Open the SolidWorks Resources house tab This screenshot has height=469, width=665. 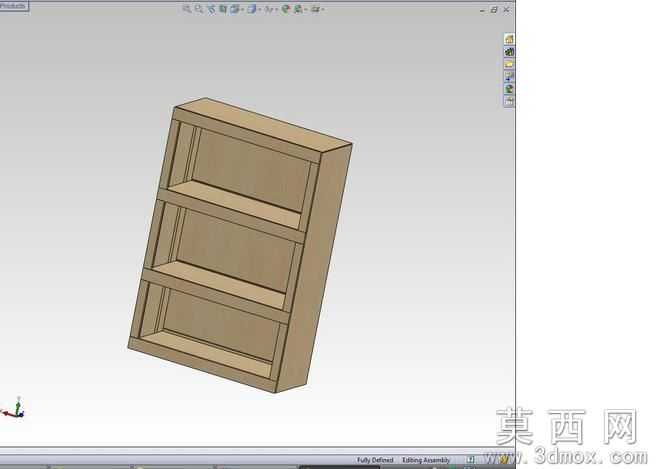click(509, 39)
